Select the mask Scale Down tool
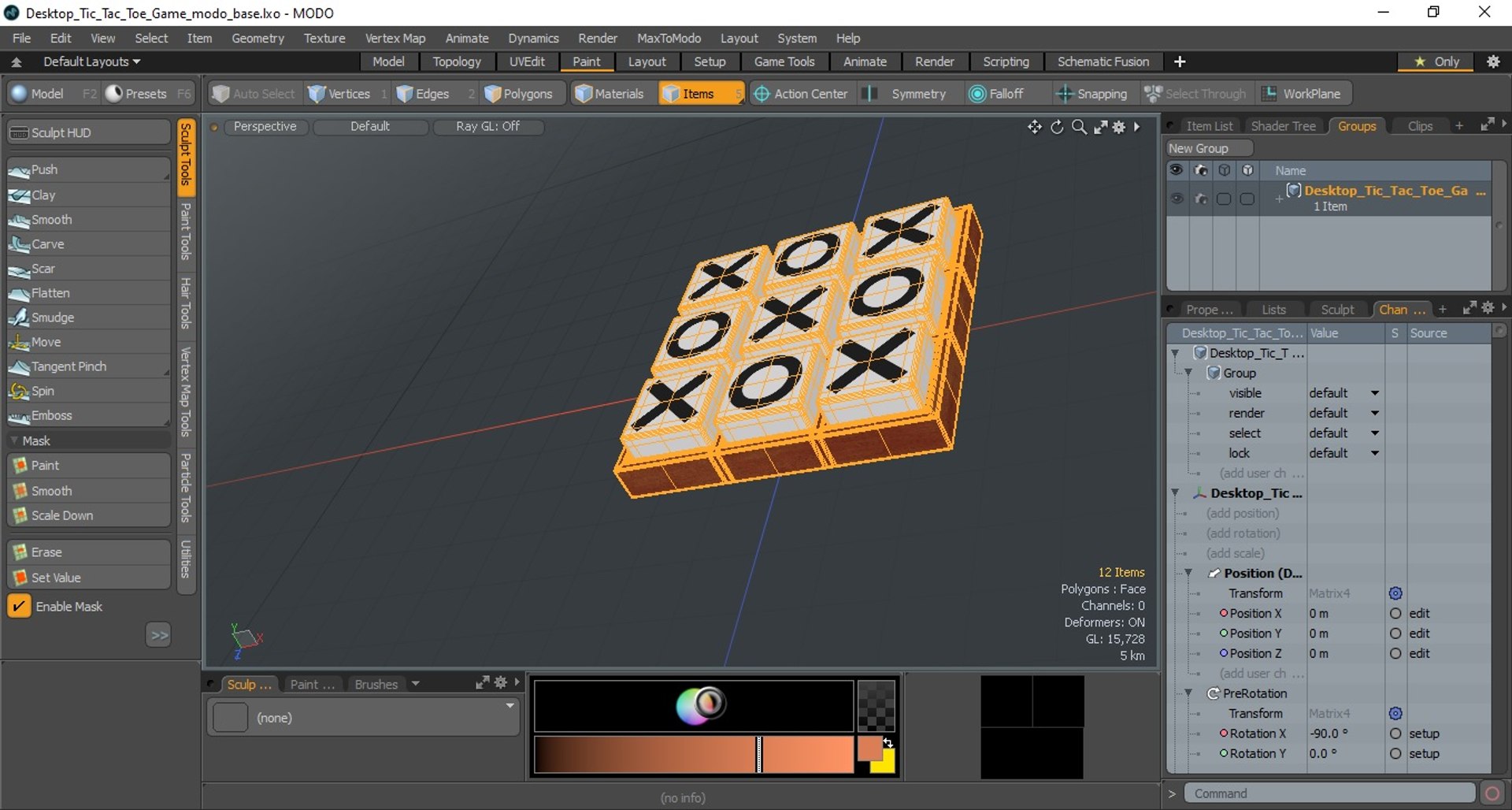 click(x=88, y=515)
